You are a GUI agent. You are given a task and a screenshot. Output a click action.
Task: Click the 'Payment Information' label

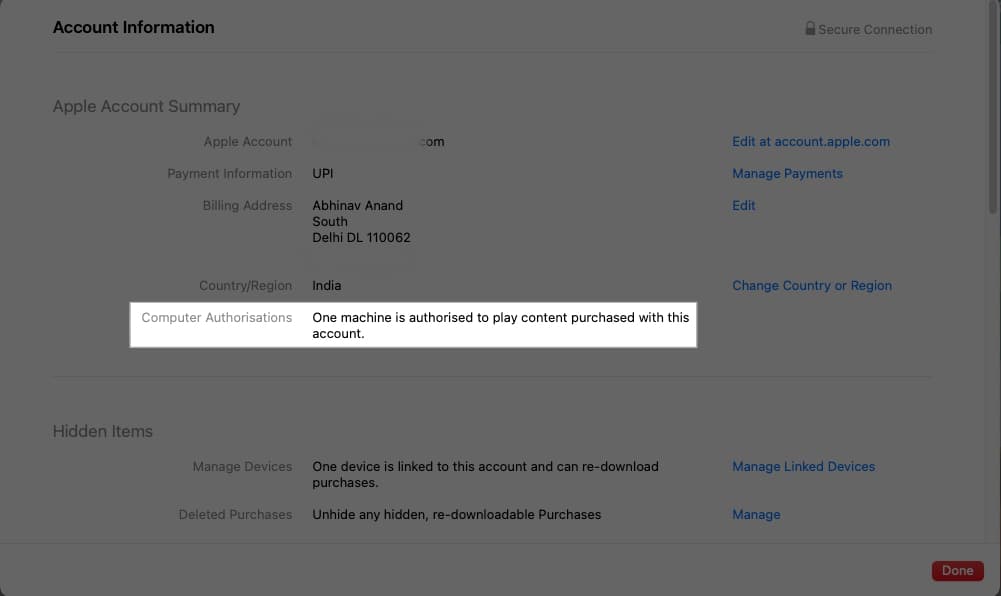[230, 174]
